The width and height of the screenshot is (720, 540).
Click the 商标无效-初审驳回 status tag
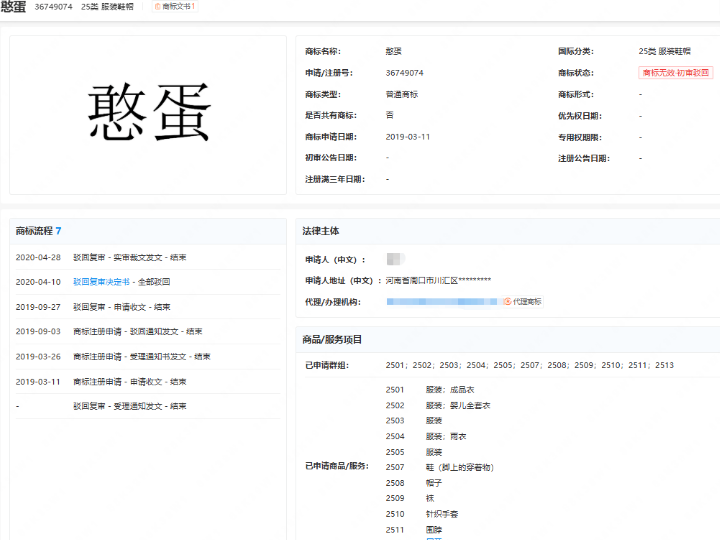tap(675, 73)
